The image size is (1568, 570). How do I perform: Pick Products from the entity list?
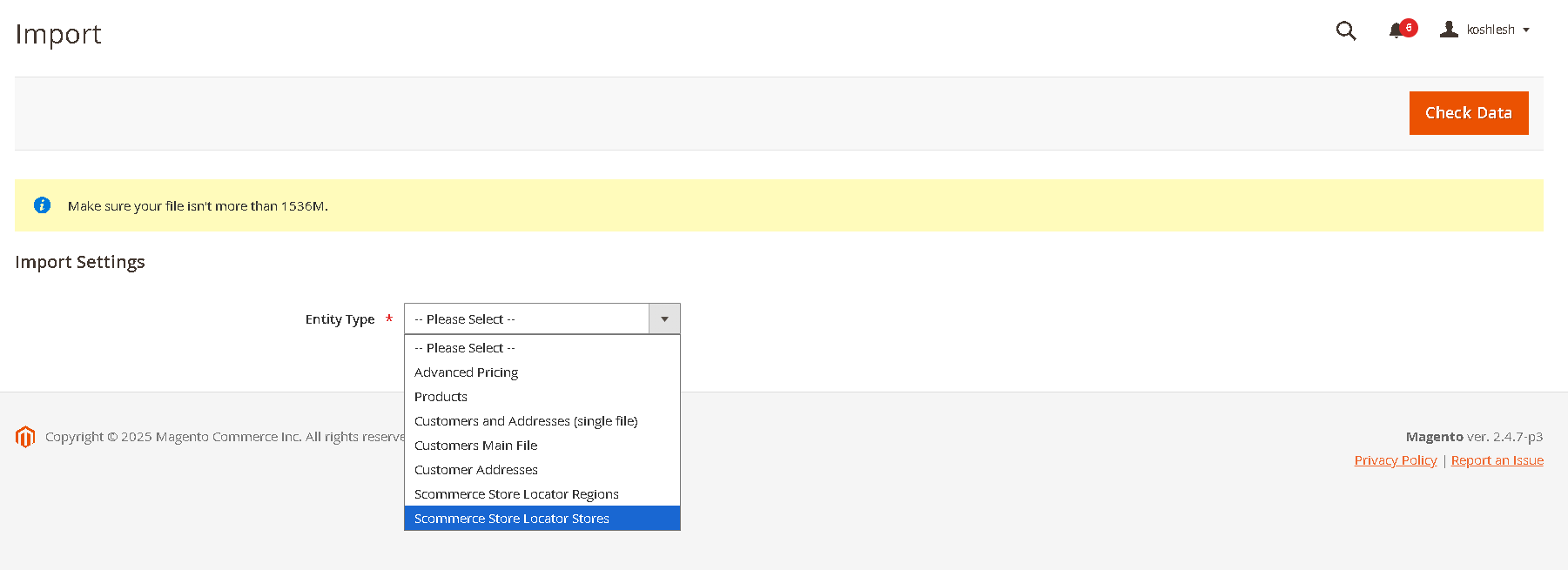pos(441,397)
